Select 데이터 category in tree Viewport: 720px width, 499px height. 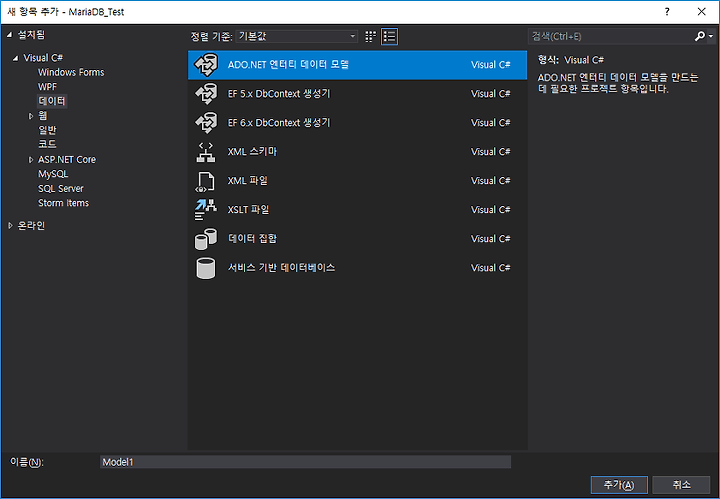pyautogui.click(x=52, y=101)
